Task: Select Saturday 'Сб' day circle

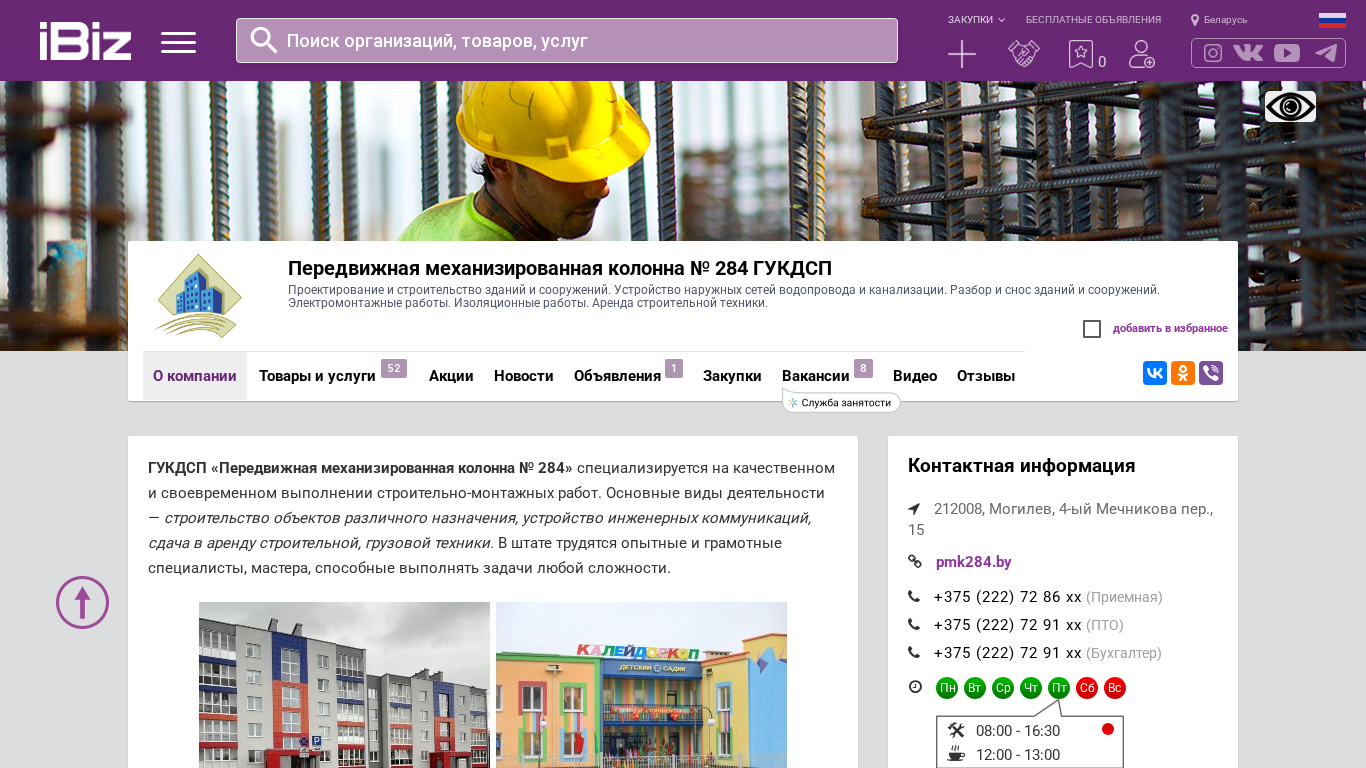Action: 1087,688
